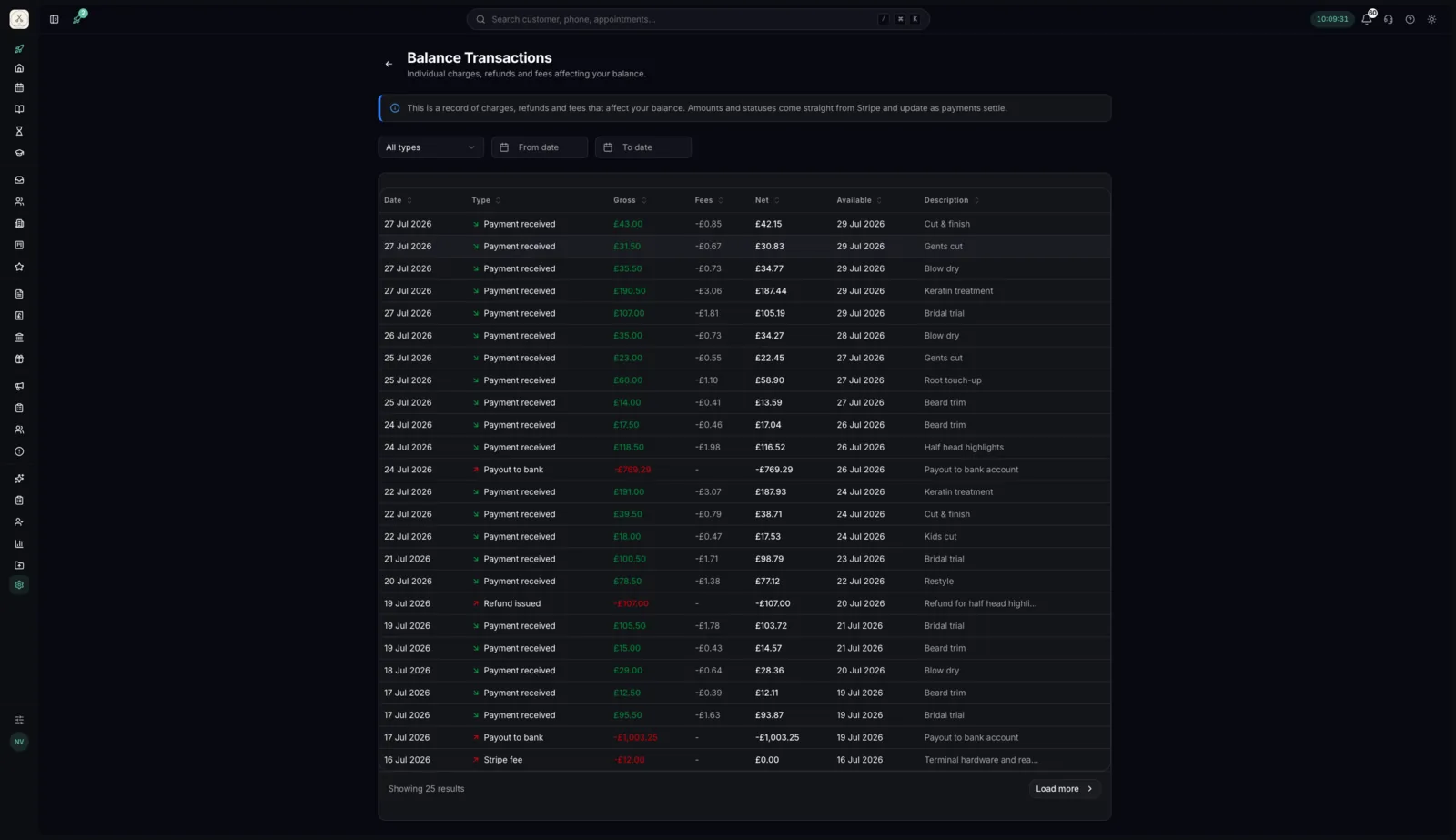Viewport: 1456px width, 840px height.
Task: Sort table by Net column
Action: 767,200
